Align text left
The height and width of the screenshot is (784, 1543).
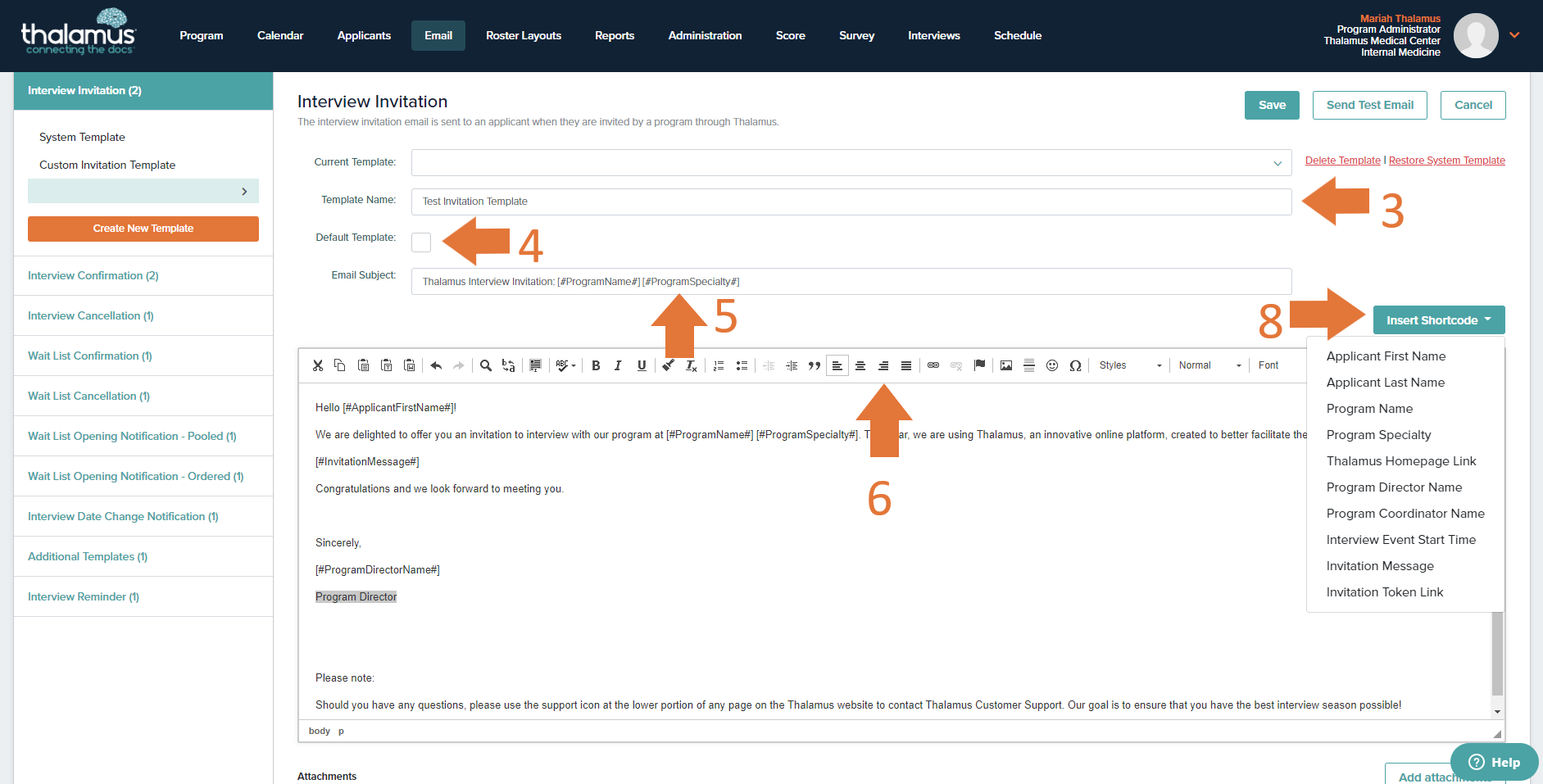pos(837,365)
